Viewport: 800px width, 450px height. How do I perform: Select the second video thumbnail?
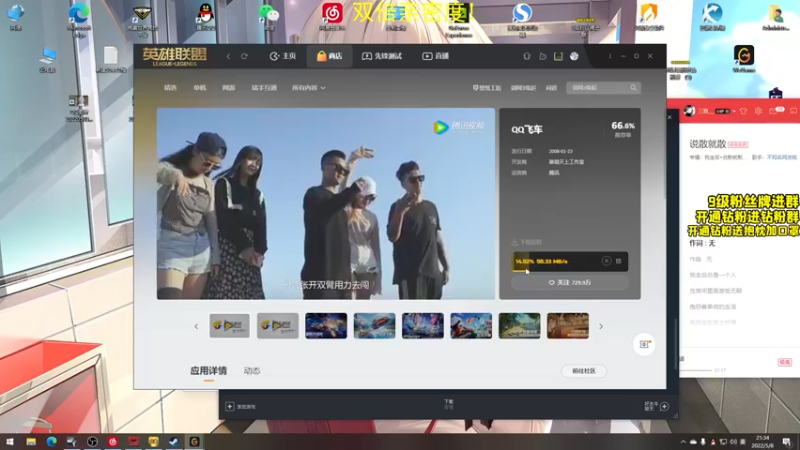pos(278,326)
